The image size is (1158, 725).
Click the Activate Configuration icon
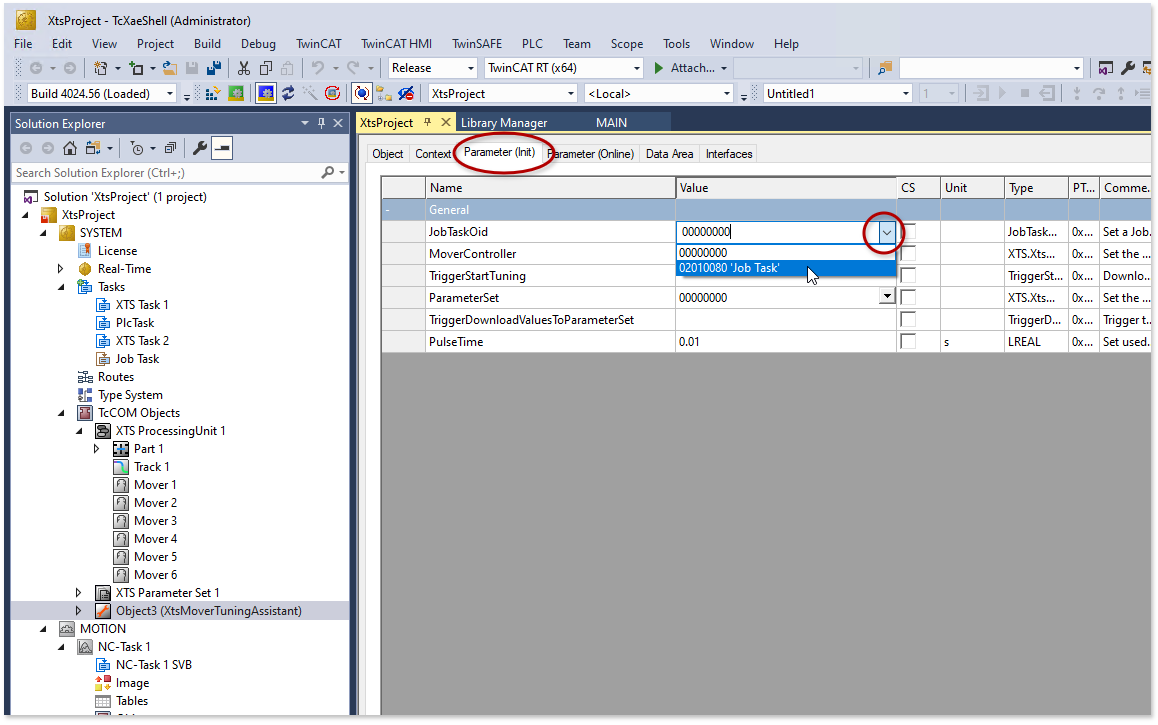point(213,93)
